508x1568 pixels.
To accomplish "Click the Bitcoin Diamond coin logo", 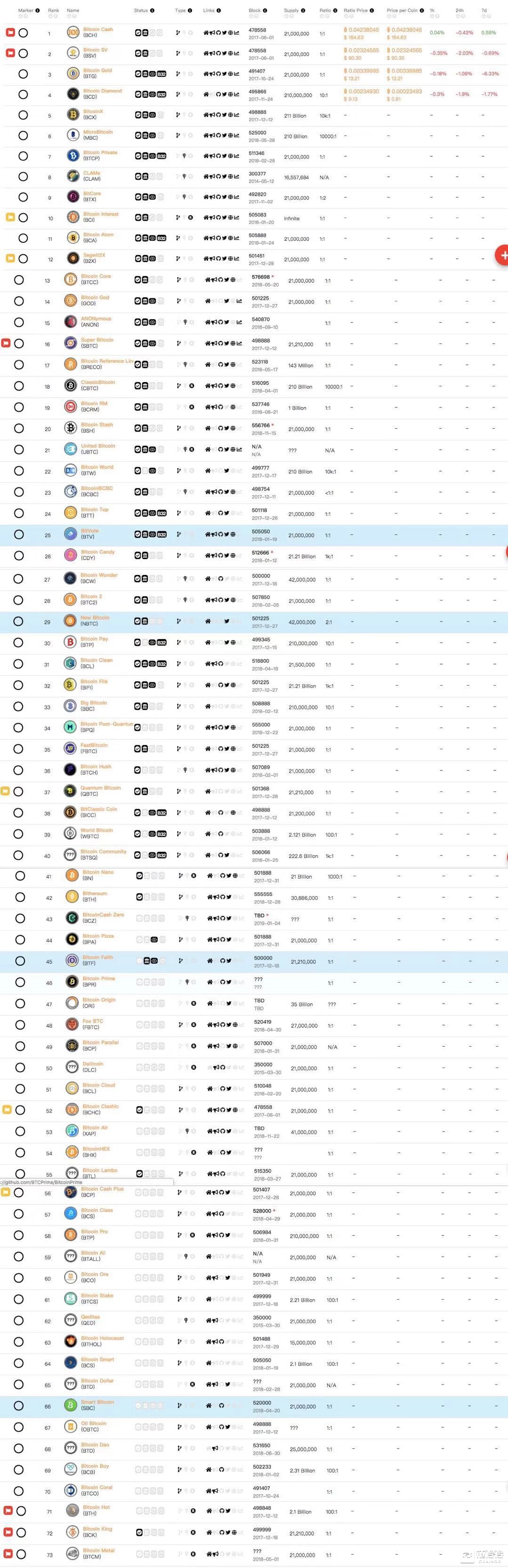I will [x=73, y=94].
